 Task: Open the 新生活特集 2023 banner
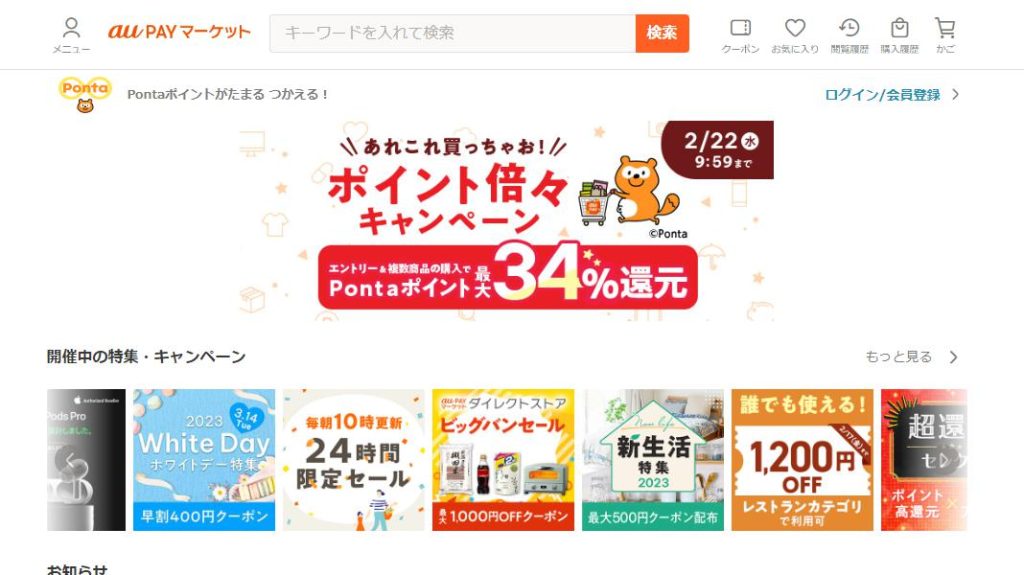[652, 460]
